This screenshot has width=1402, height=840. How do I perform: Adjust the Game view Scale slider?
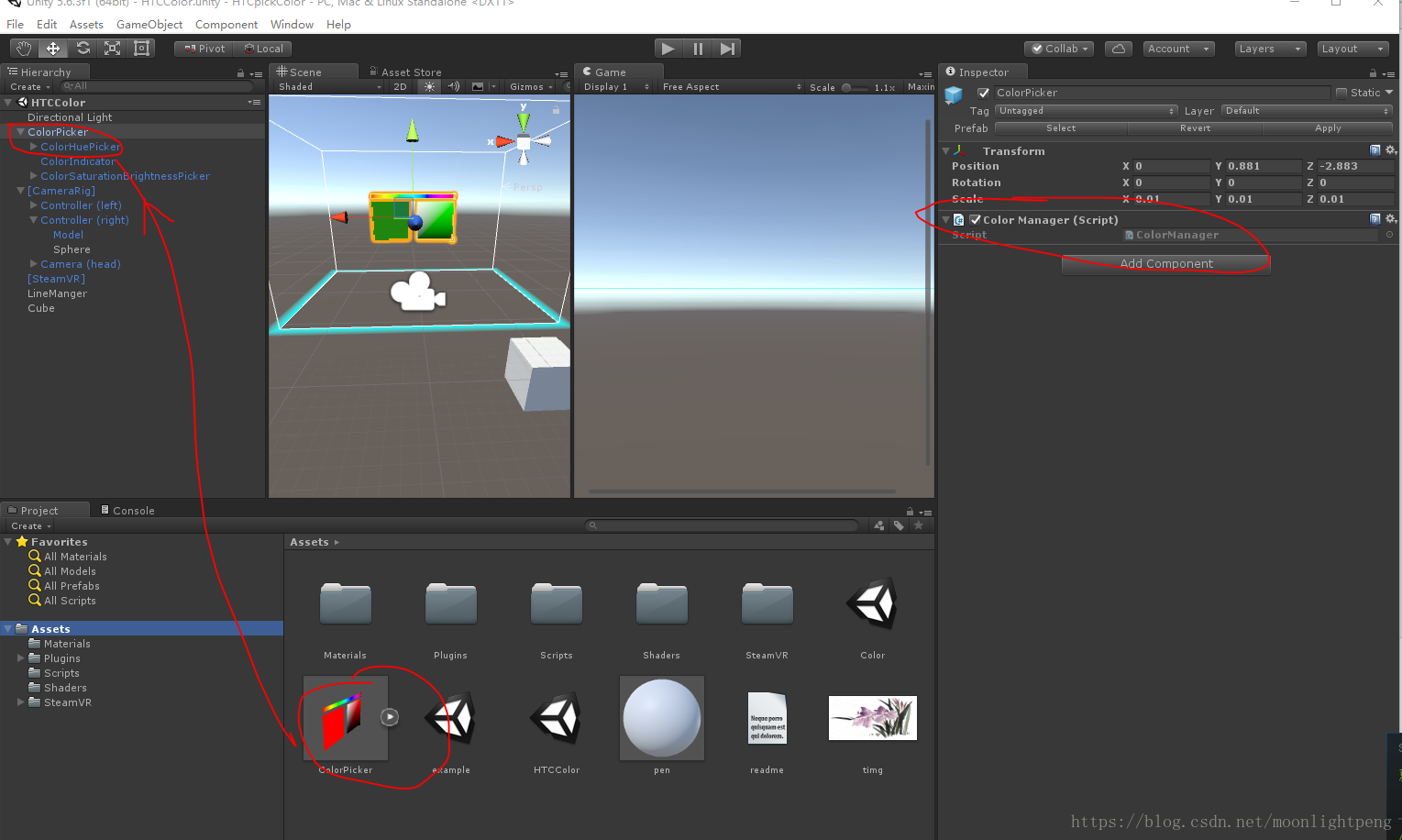pyautogui.click(x=855, y=87)
